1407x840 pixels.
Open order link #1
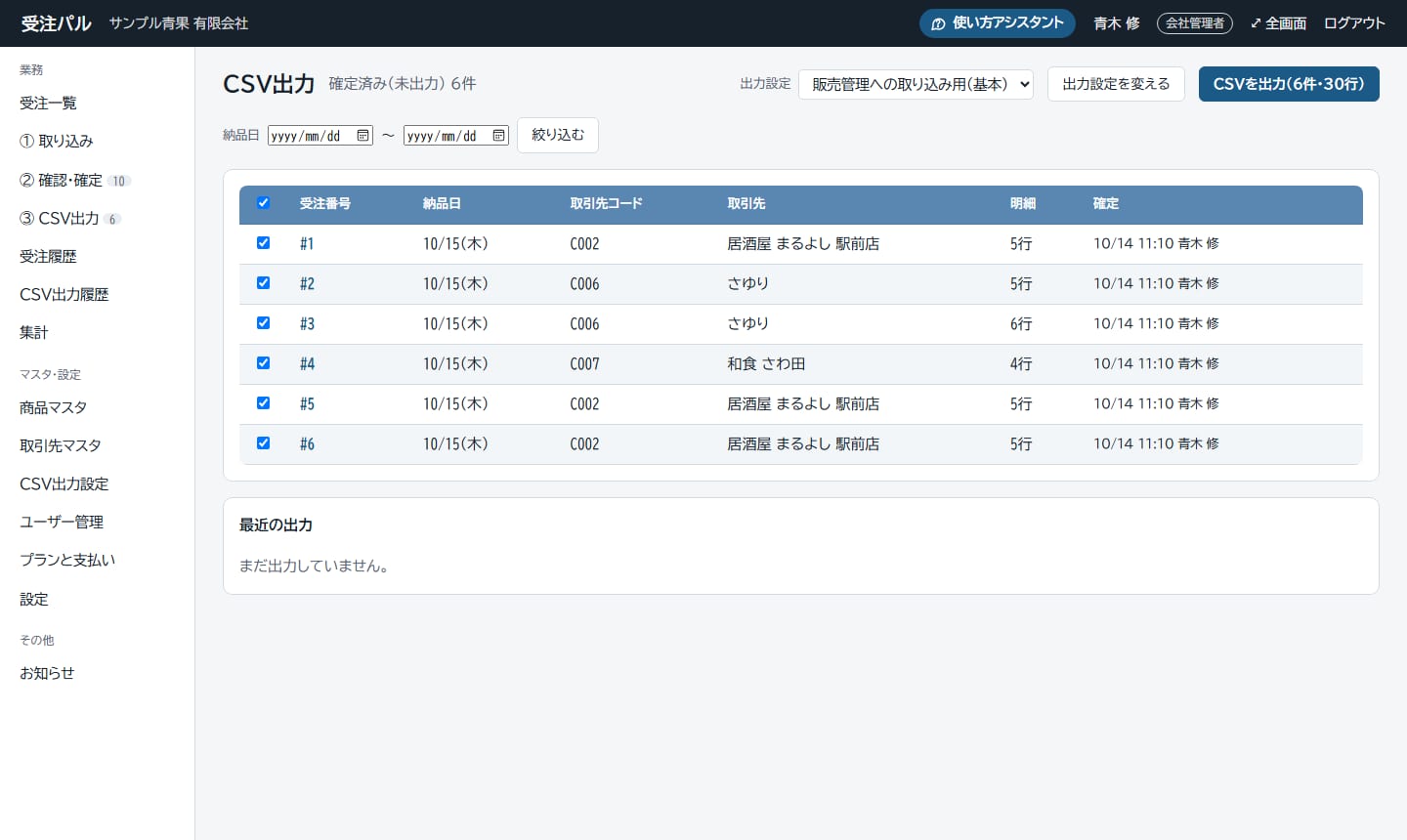point(307,244)
